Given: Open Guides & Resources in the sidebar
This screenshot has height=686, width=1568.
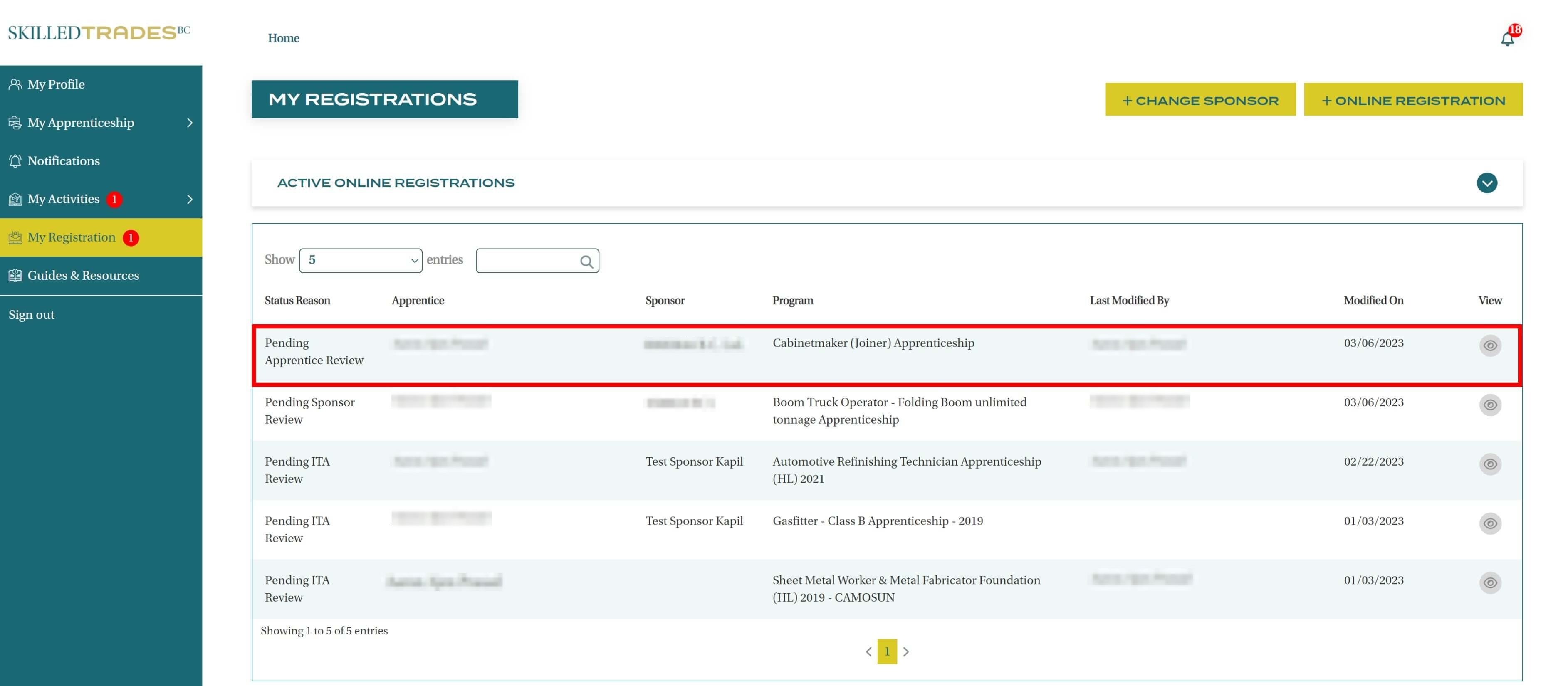Looking at the screenshot, I should click(83, 275).
